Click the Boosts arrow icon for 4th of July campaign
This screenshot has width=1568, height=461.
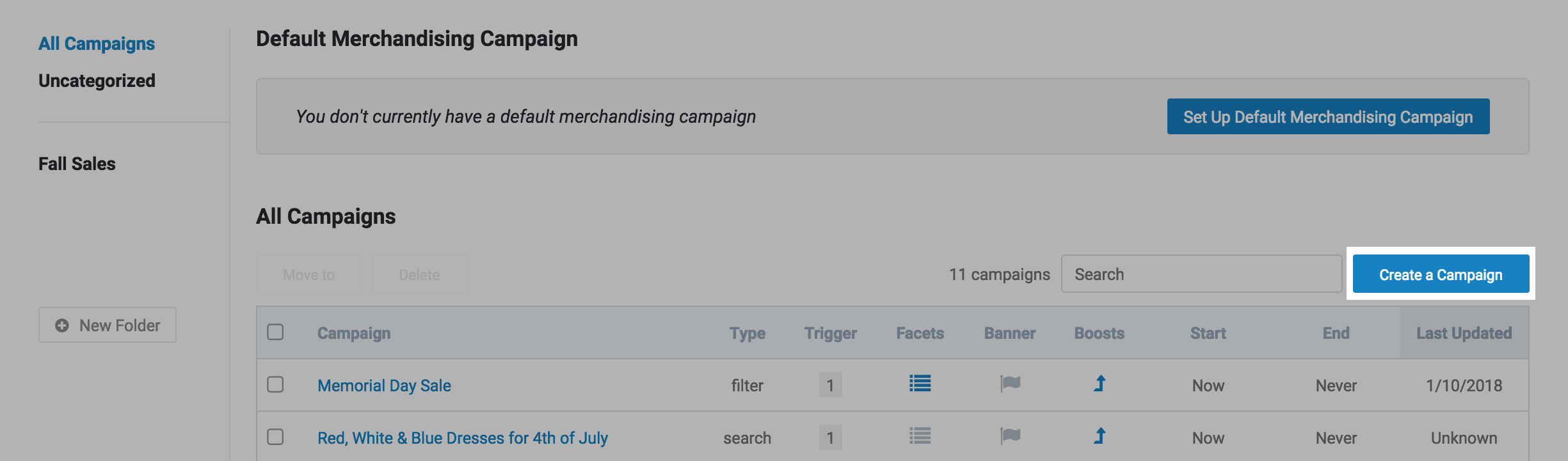click(x=1100, y=436)
